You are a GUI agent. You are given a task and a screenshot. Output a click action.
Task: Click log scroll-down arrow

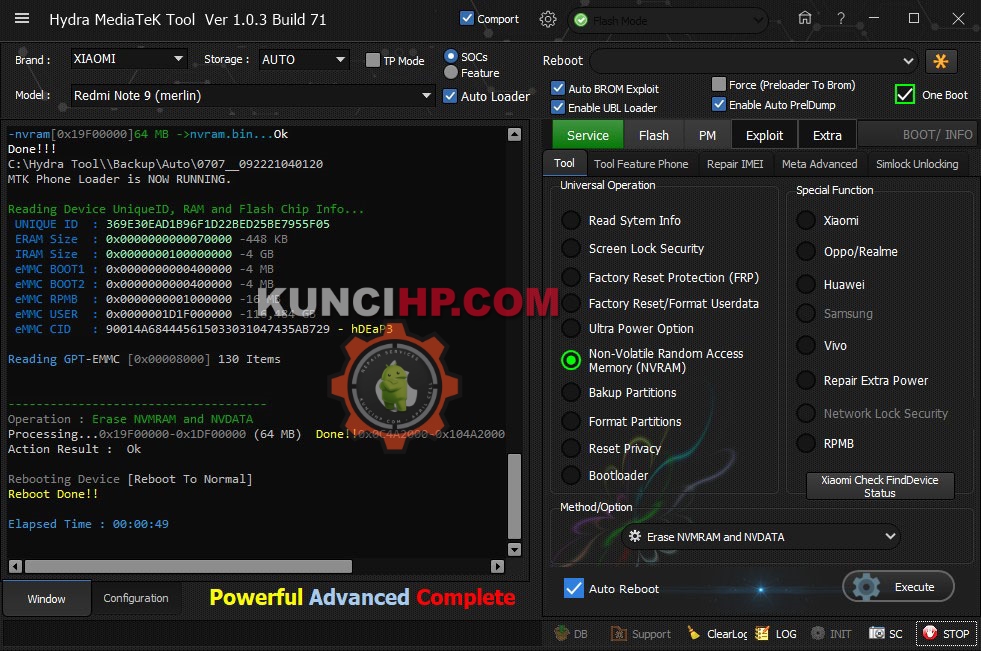point(514,549)
